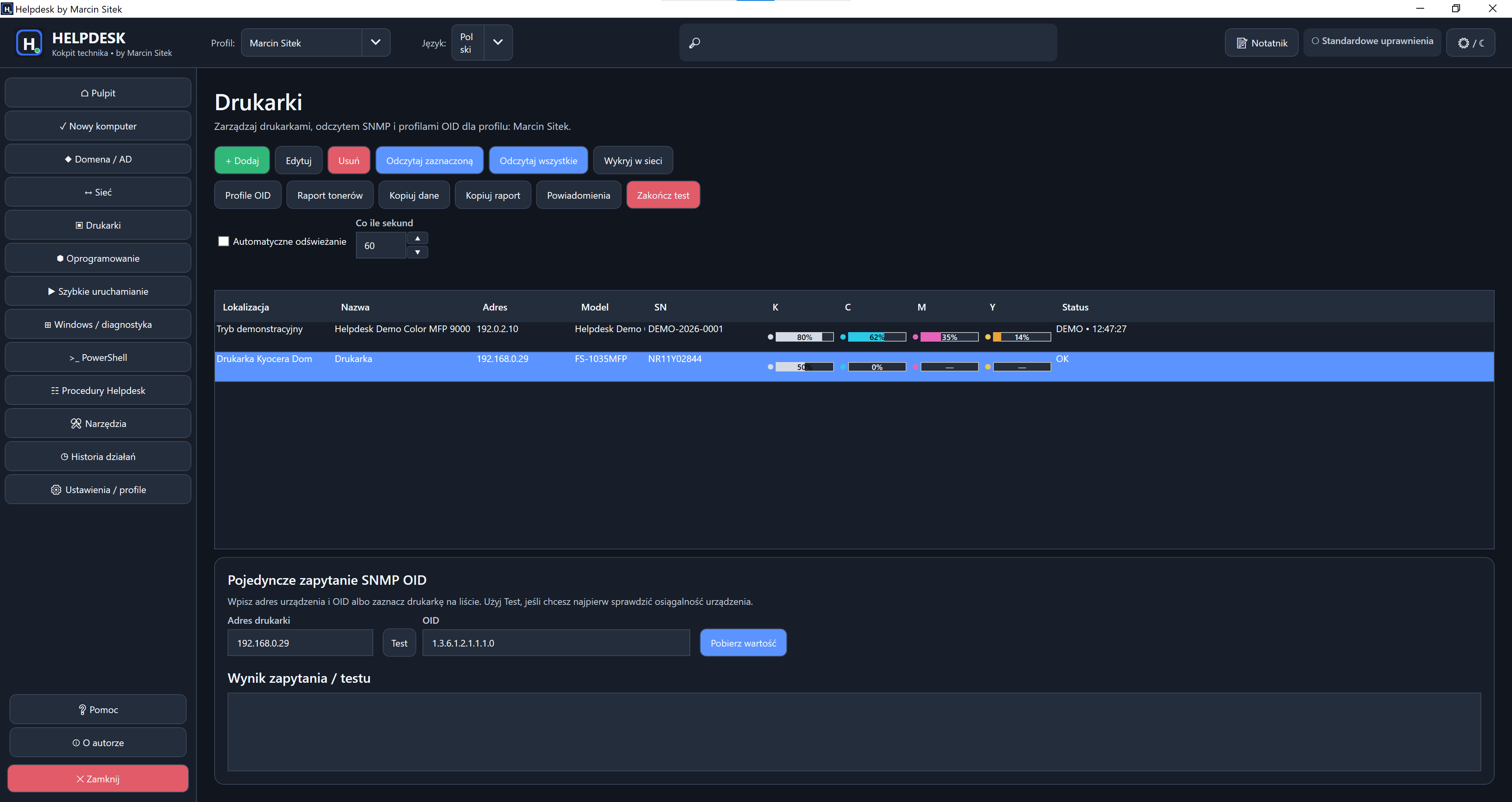Click the FS-1035MFP model cell
Image resolution: width=1512 pixels, height=802 pixels.
pos(600,358)
